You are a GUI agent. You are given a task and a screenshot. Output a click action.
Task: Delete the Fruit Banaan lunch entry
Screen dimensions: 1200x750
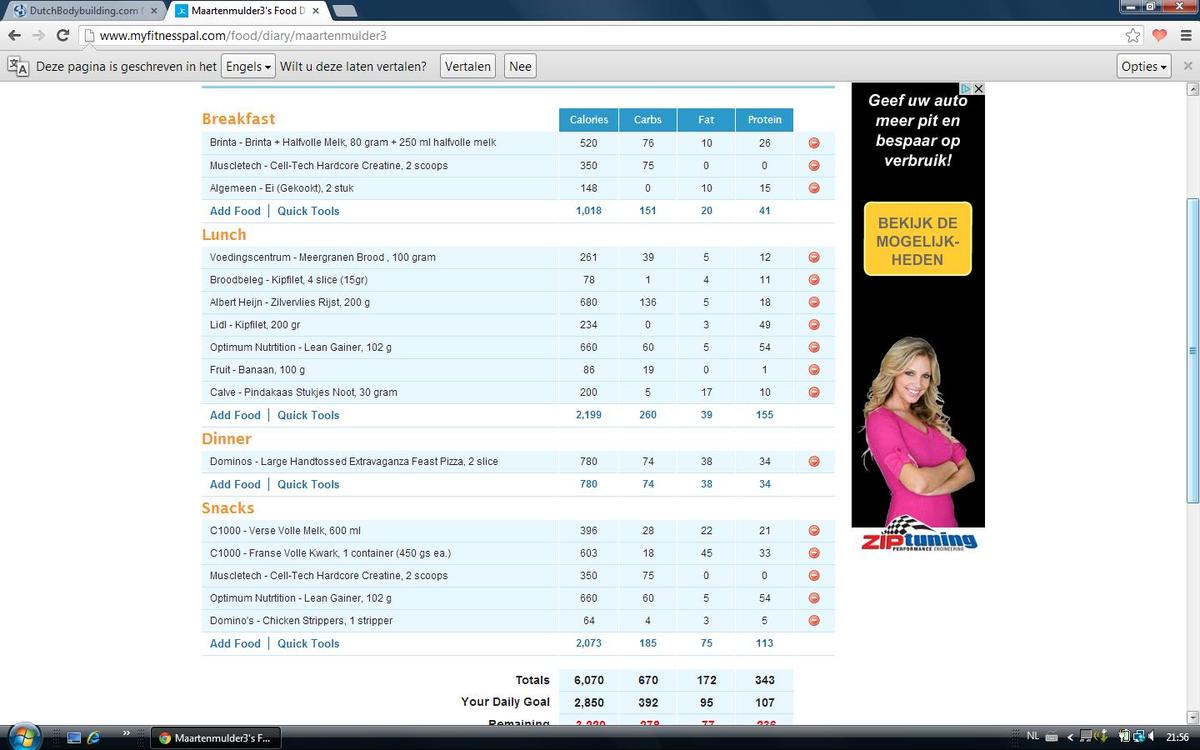(x=814, y=370)
